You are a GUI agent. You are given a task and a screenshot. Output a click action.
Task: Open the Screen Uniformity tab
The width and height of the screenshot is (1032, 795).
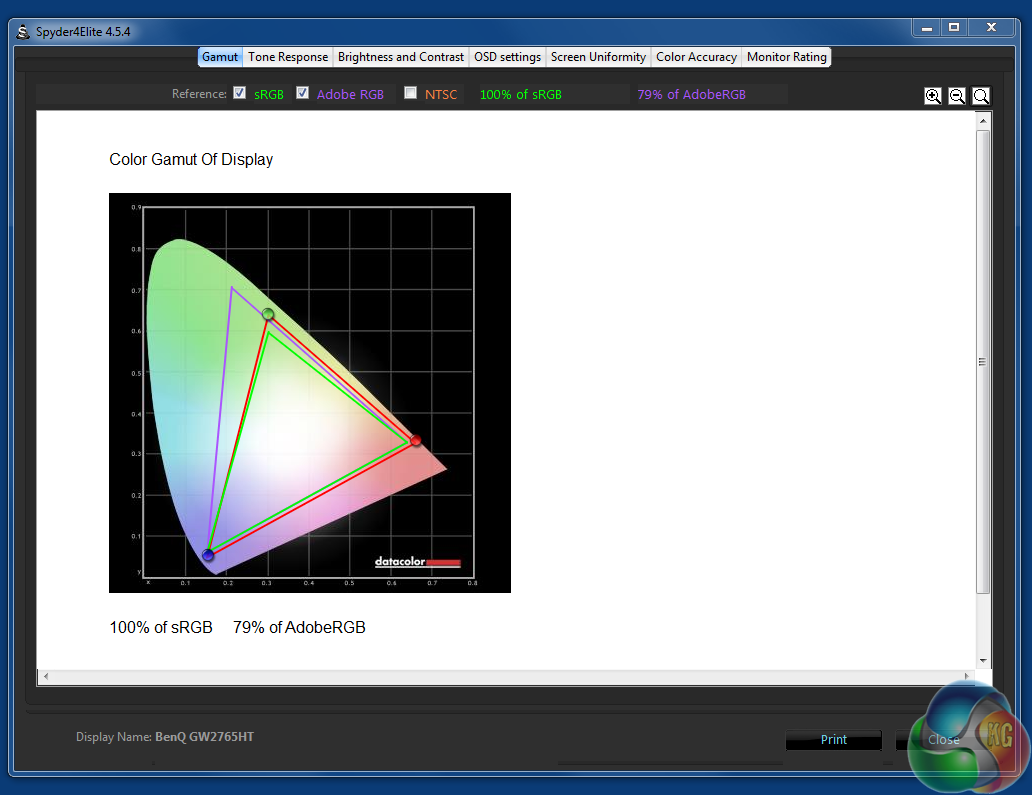(598, 57)
